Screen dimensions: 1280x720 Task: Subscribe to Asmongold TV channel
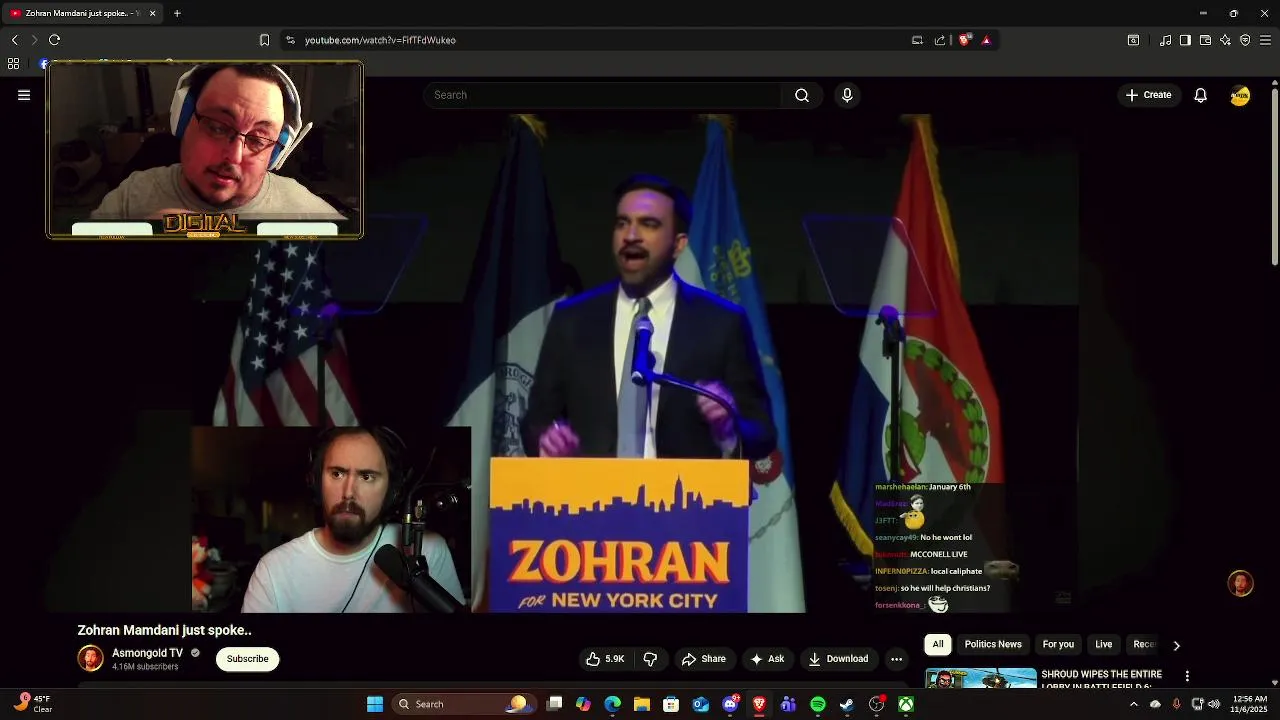(x=247, y=659)
